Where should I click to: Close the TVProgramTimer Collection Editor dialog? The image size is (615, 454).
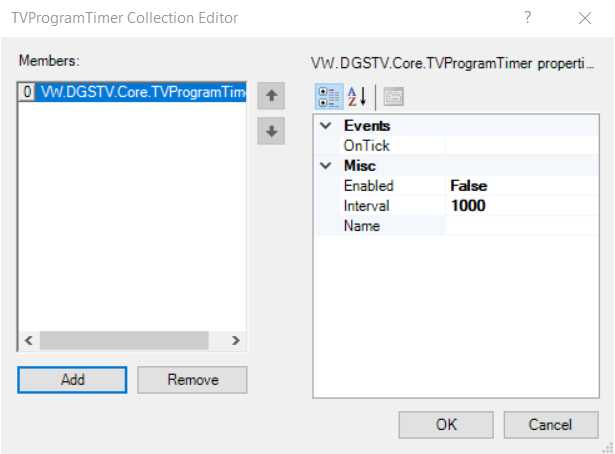pos(584,18)
